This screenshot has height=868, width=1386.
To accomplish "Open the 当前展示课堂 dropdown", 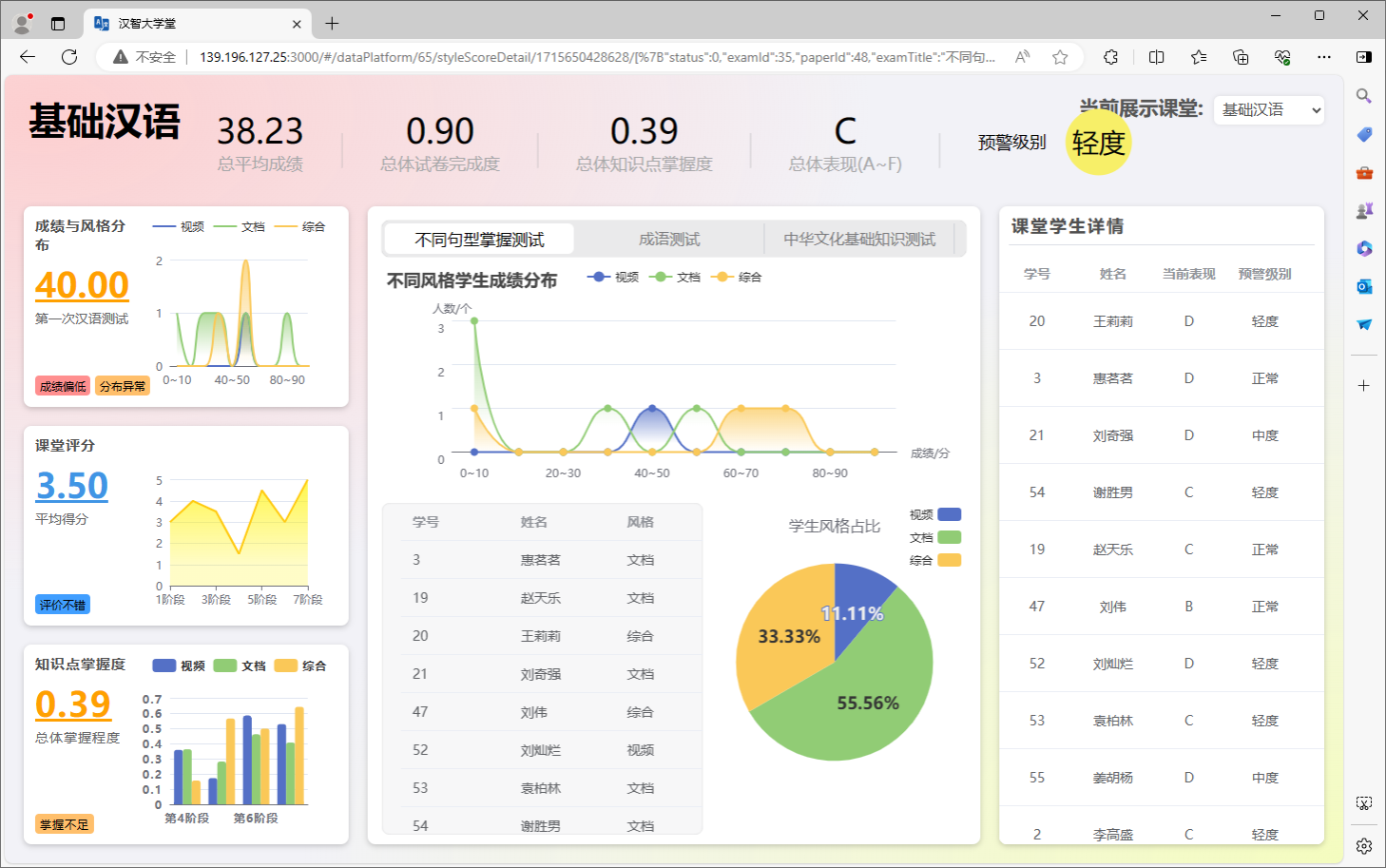I will pyautogui.click(x=1268, y=110).
